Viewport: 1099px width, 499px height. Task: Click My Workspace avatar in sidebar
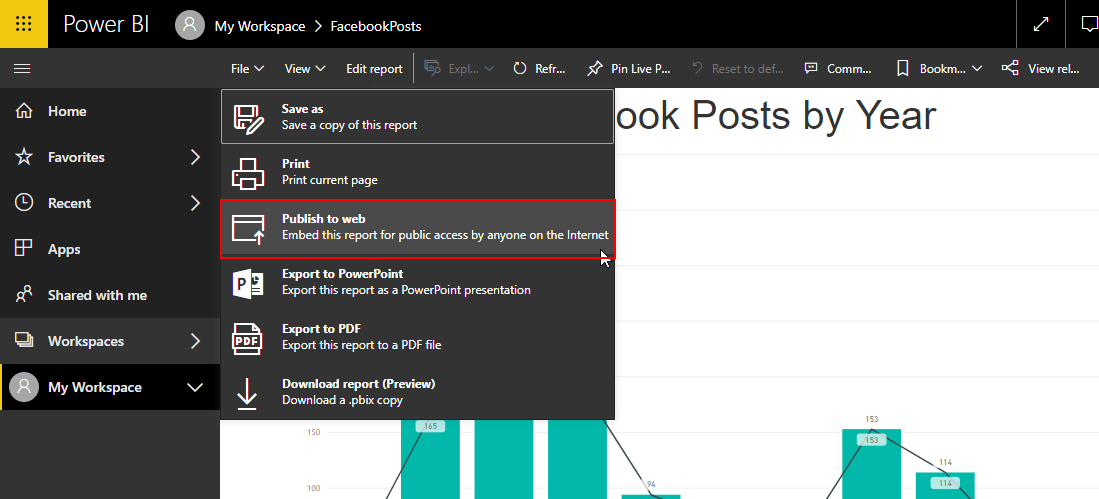pyautogui.click(x=24, y=387)
